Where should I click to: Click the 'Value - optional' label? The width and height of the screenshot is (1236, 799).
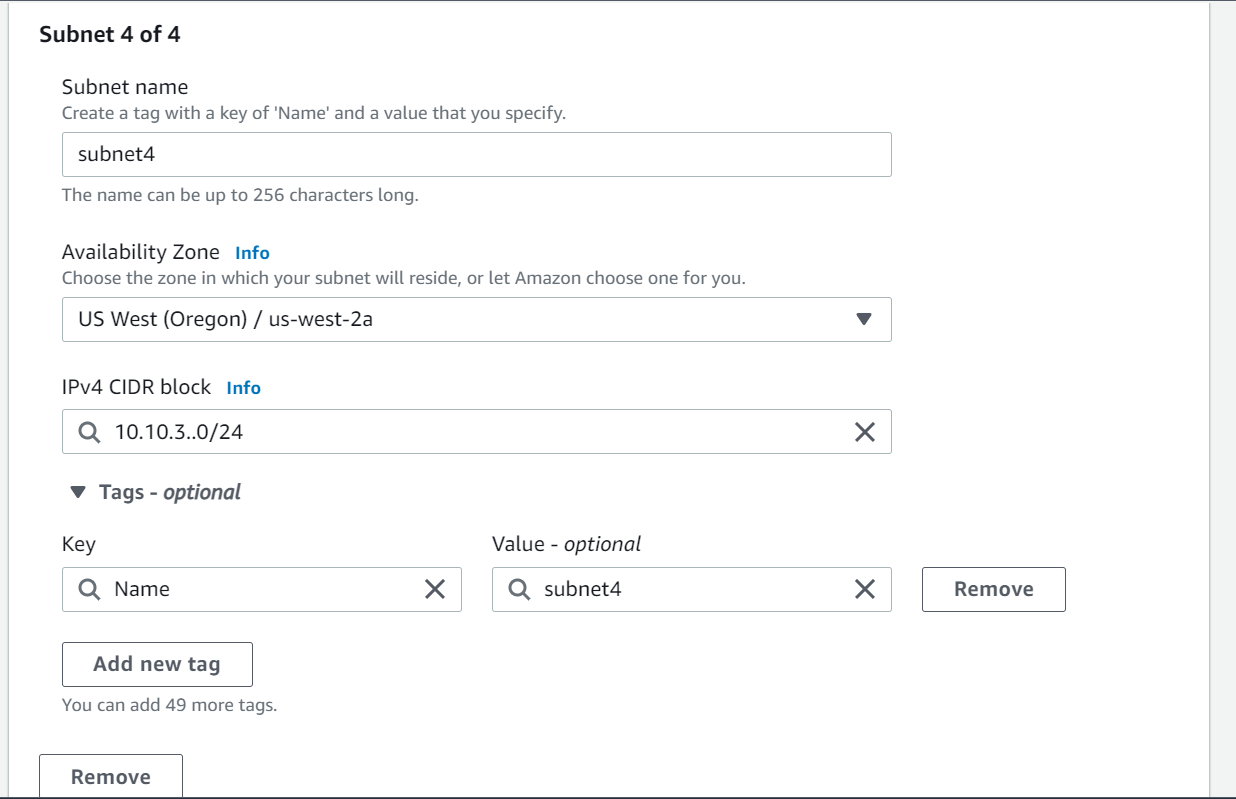567,544
